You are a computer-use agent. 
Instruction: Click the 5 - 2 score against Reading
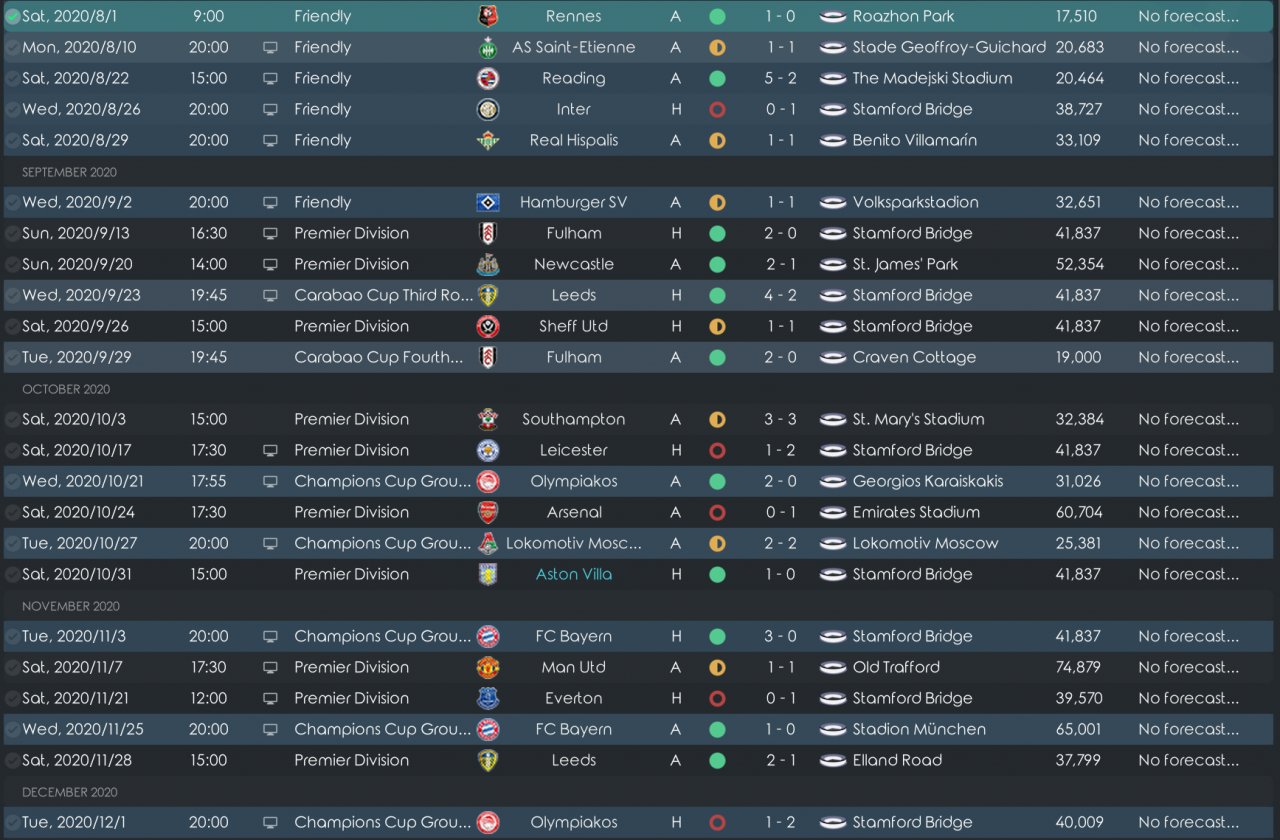[781, 78]
